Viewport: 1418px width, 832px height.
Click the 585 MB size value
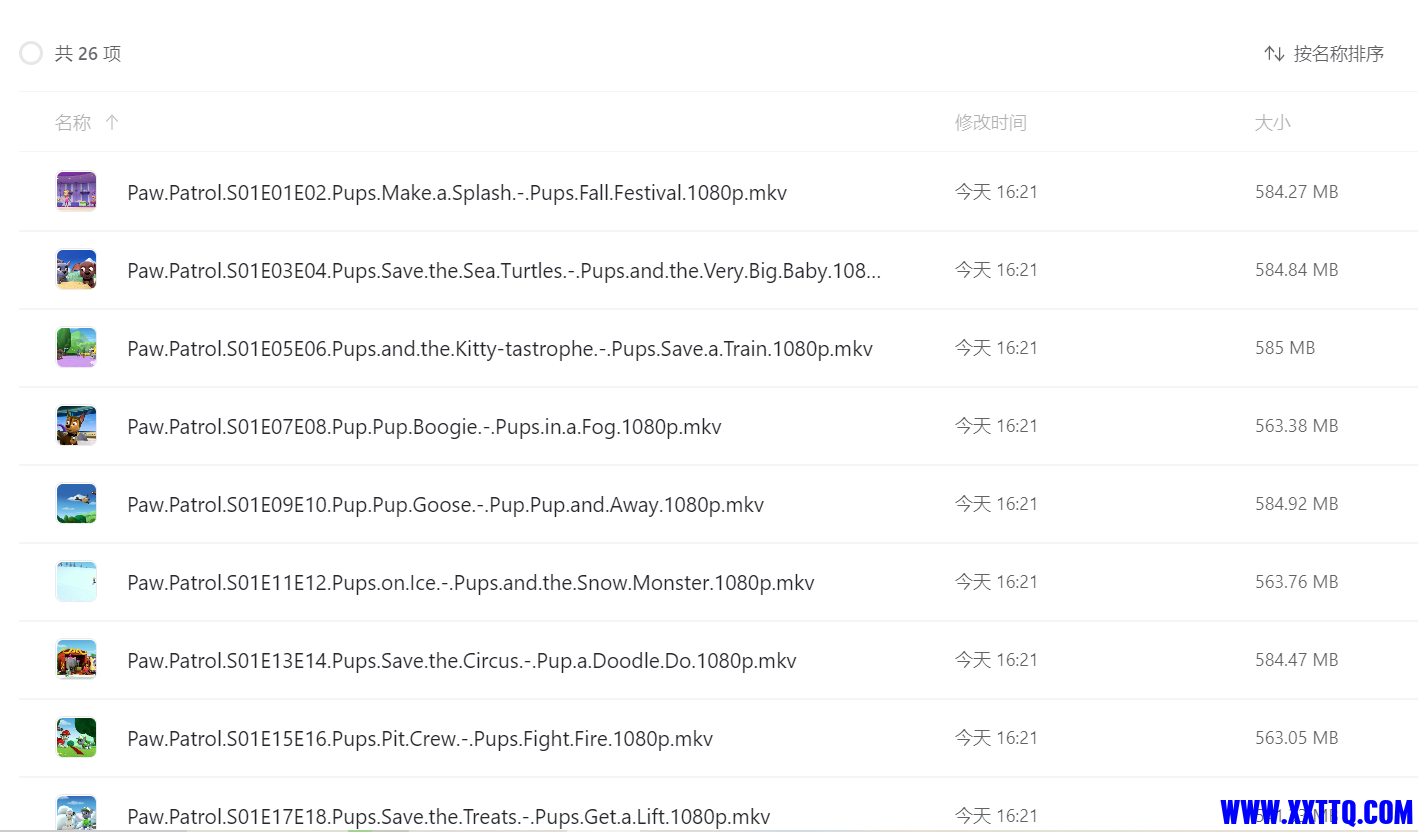tap(1285, 347)
